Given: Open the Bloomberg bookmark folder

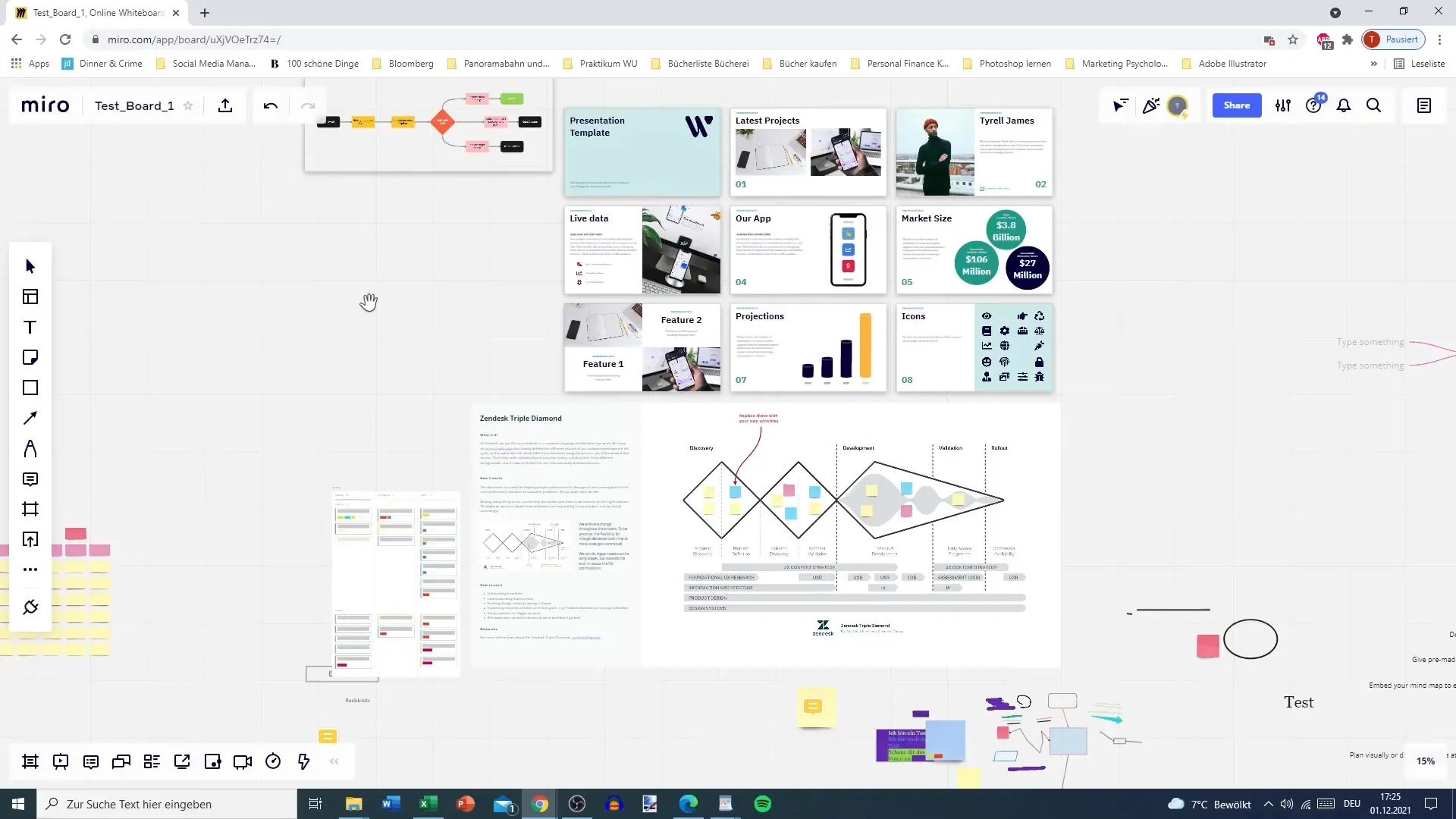Looking at the screenshot, I should (403, 64).
